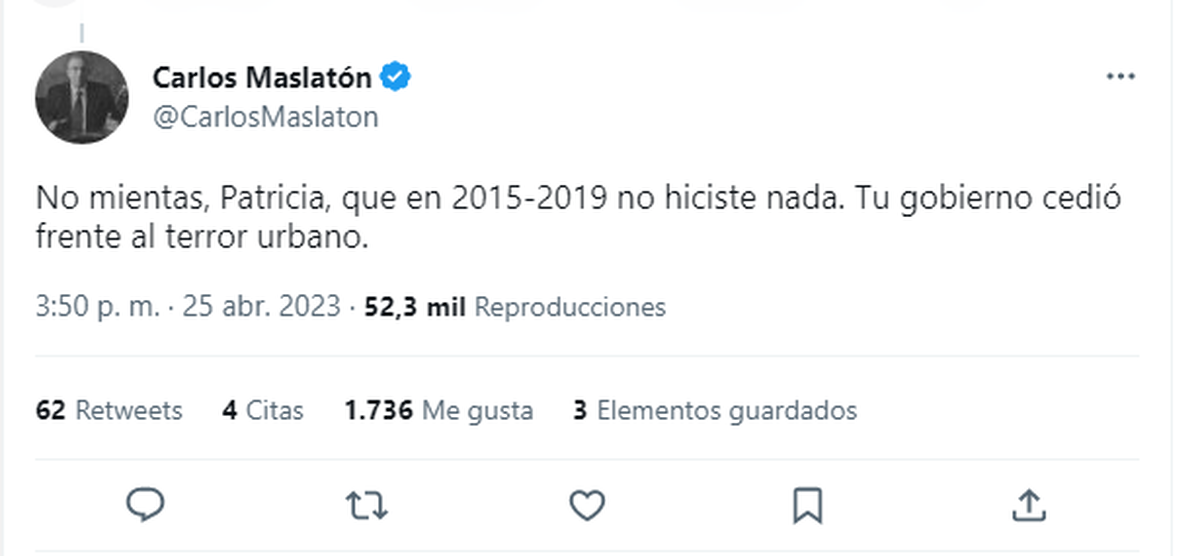View the 1.736 Me gusta list
This screenshot has height=556, width=1200.
pyautogui.click(x=439, y=410)
